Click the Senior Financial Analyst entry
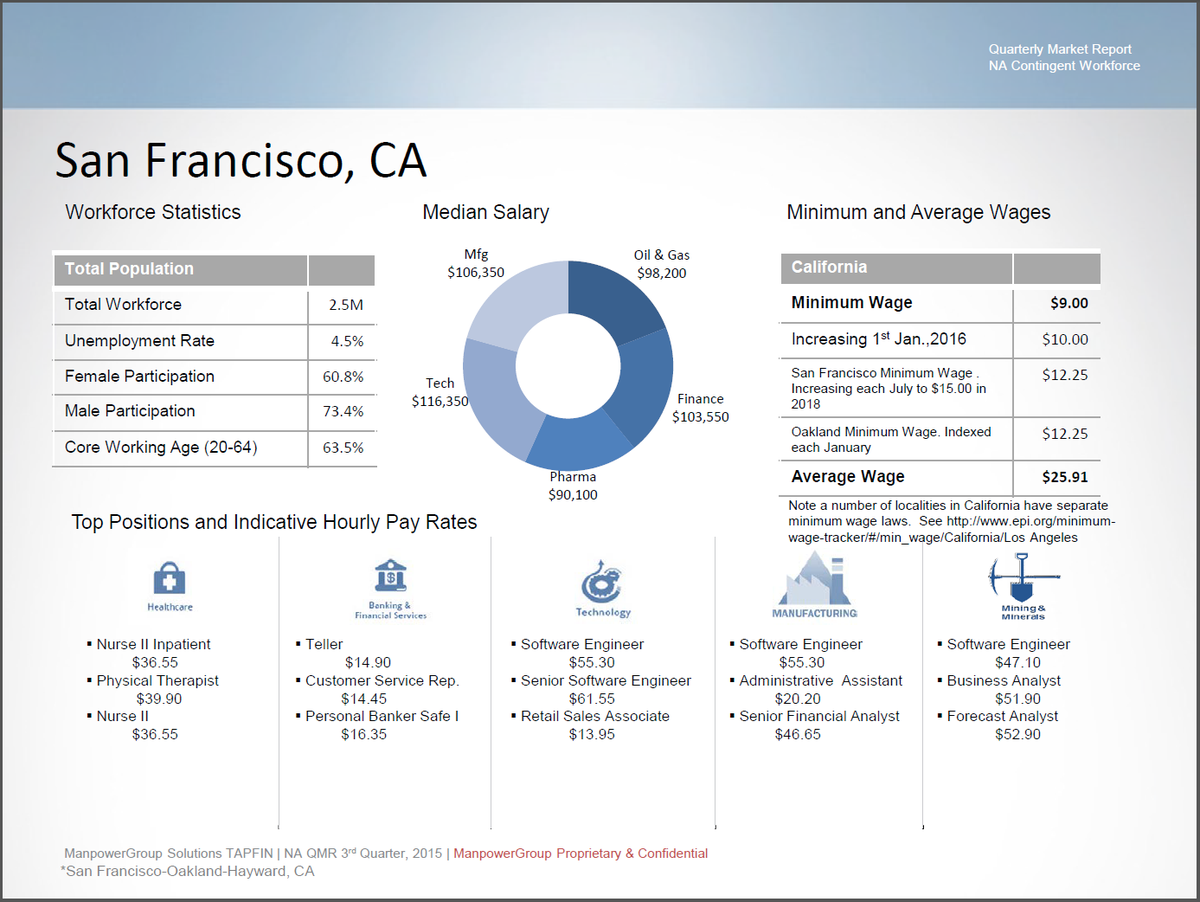This screenshot has width=1200, height=902. (819, 716)
